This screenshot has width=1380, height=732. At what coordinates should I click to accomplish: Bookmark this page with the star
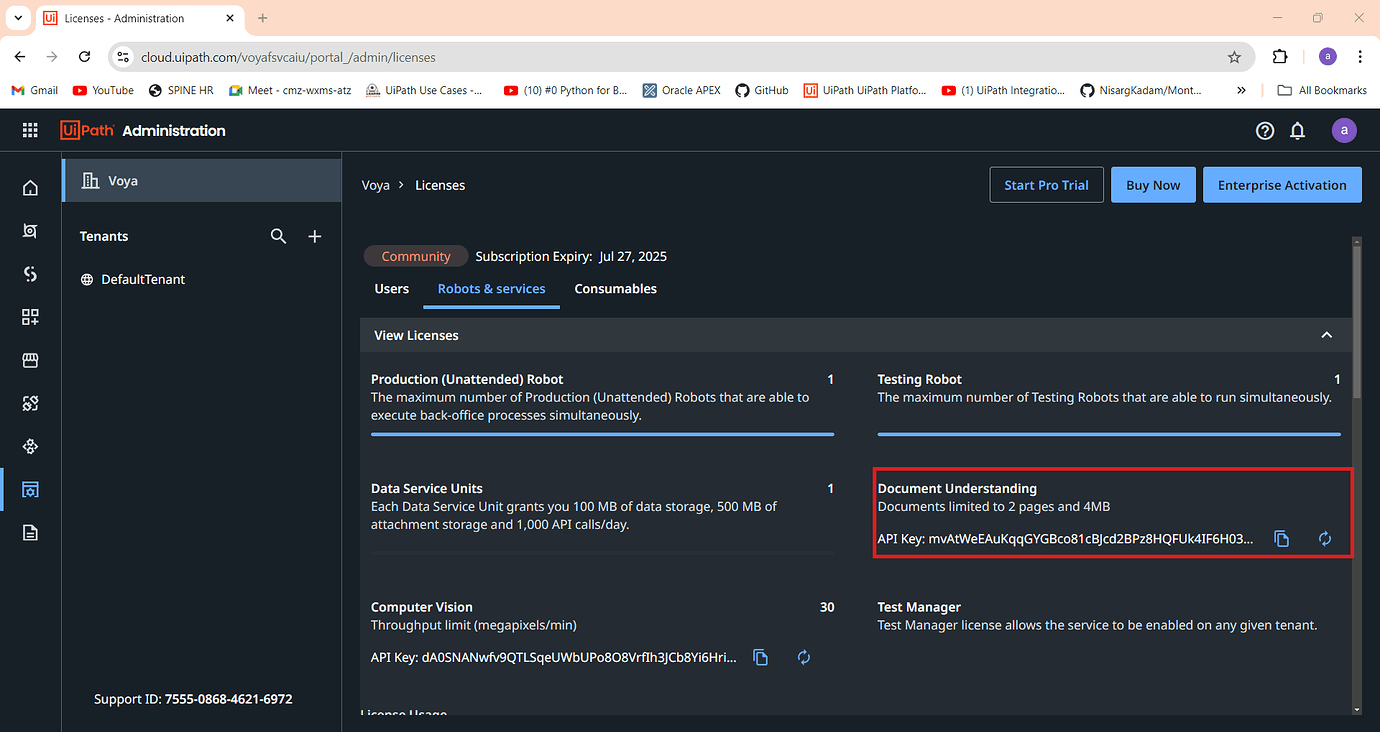[x=1234, y=57]
